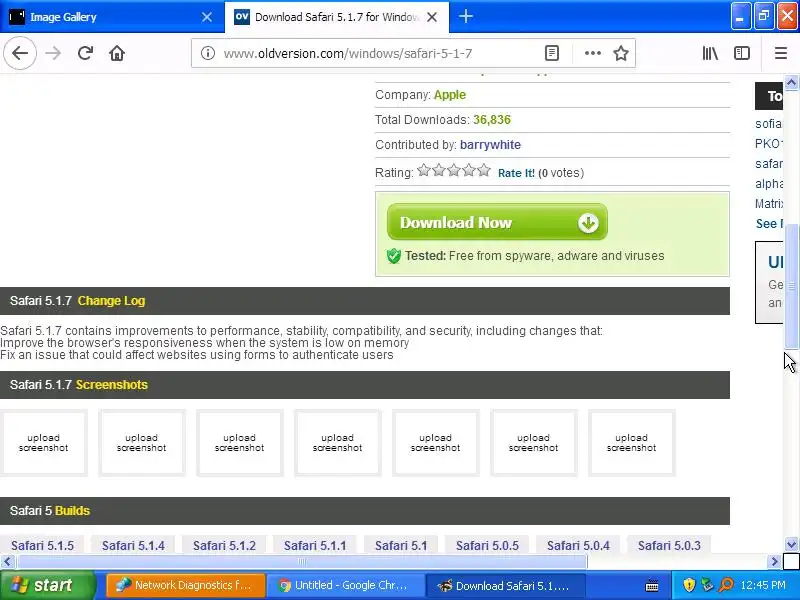Show site information icon in address bar
Screen dimensions: 800x600
pyautogui.click(x=208, y=53)
